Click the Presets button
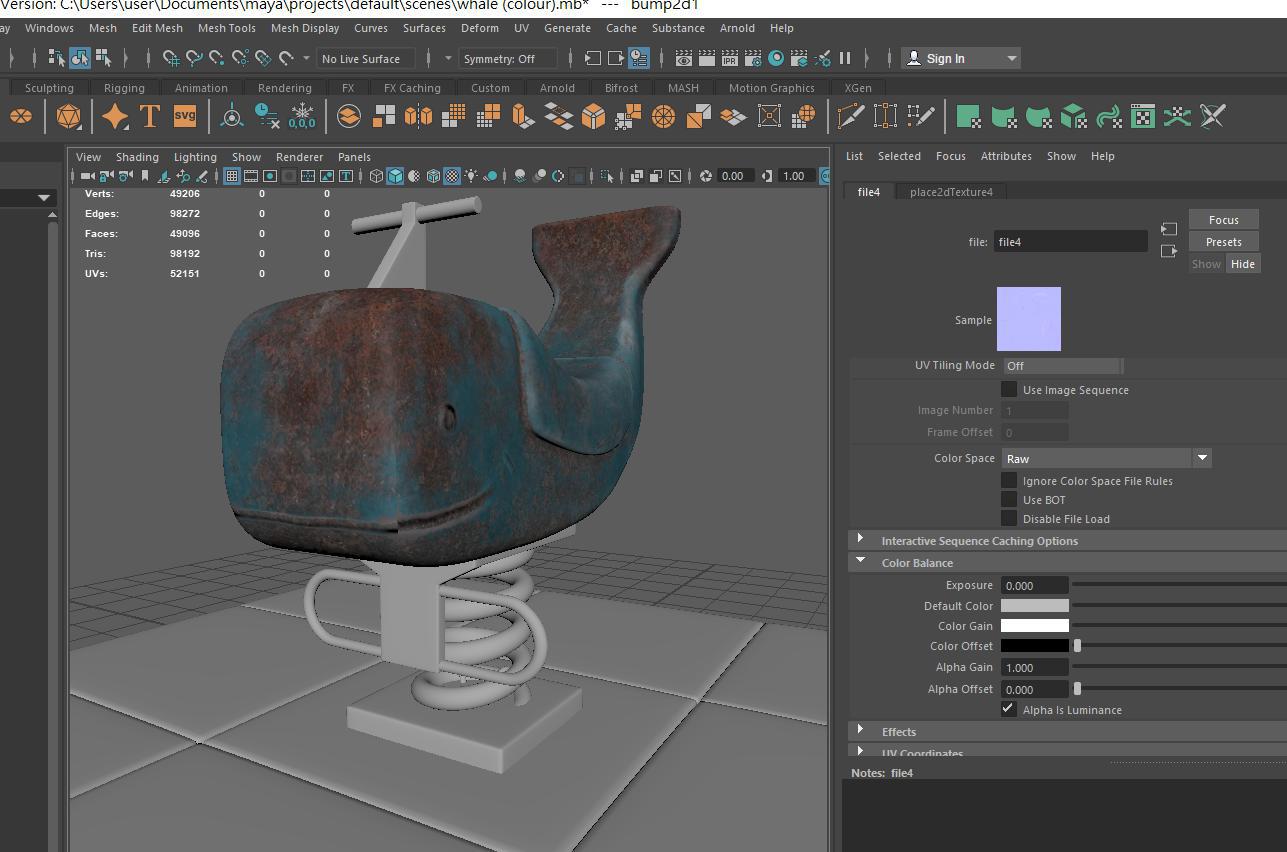 (x=1223, y=241)
